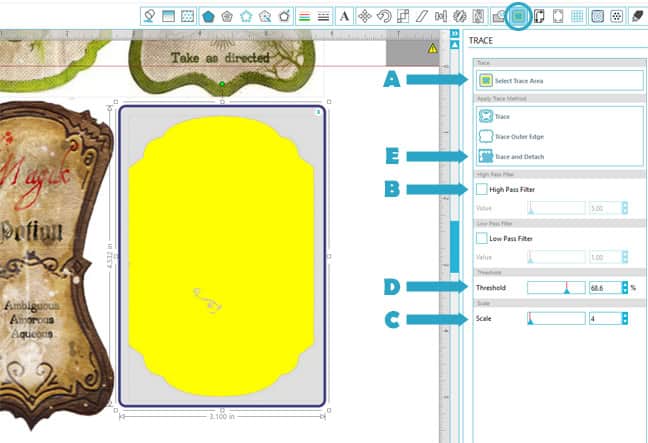Viewport: 648px width, 443px height.
Task: Click the Threshold slider
Action: coord(555,287)
